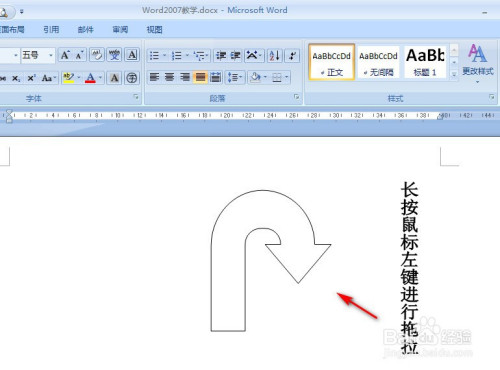This screenshot has width=500, height=370.
Task: Open the 段落 dialog launcher
Action: pos(296,97)
